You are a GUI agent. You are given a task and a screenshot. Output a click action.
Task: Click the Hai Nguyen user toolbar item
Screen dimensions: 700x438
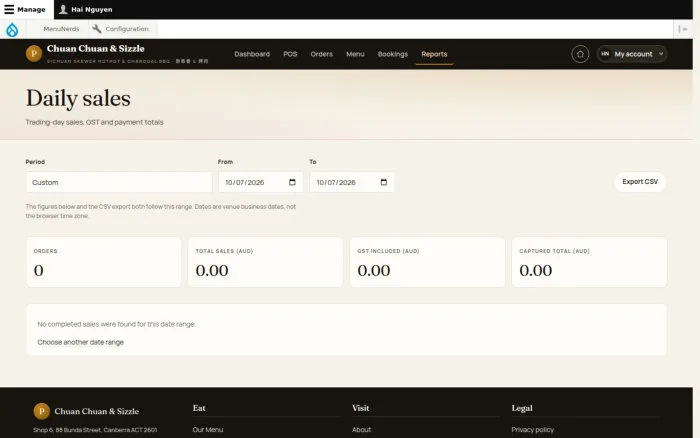[x=86, y=9]
